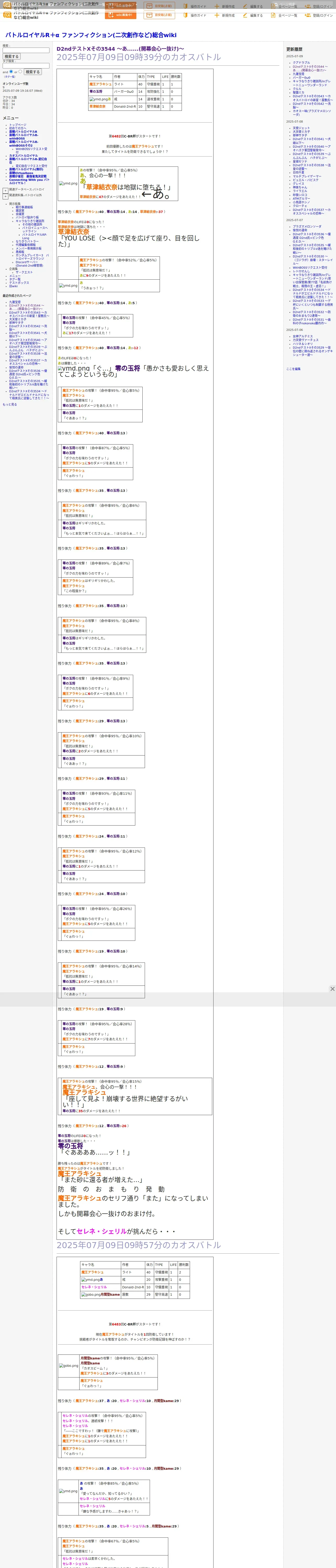This screenshot has height=1568, width=336.
Task: Open トップページ in the menu
Action: pyautogui.click(x=18, y=125)
